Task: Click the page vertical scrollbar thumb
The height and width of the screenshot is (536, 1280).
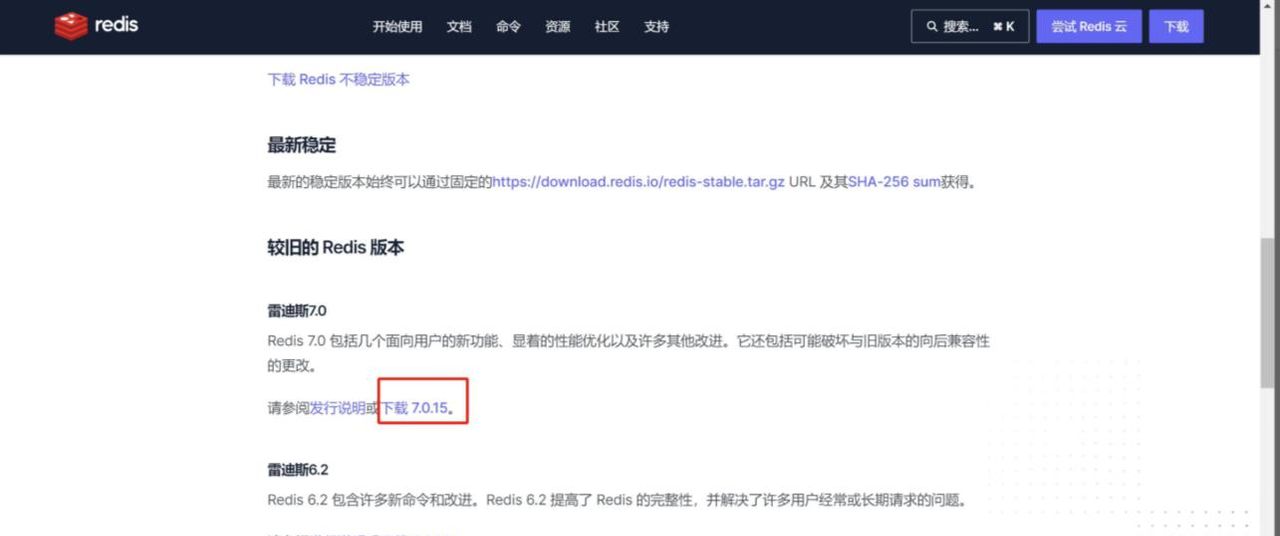Action: (1268, 312)
